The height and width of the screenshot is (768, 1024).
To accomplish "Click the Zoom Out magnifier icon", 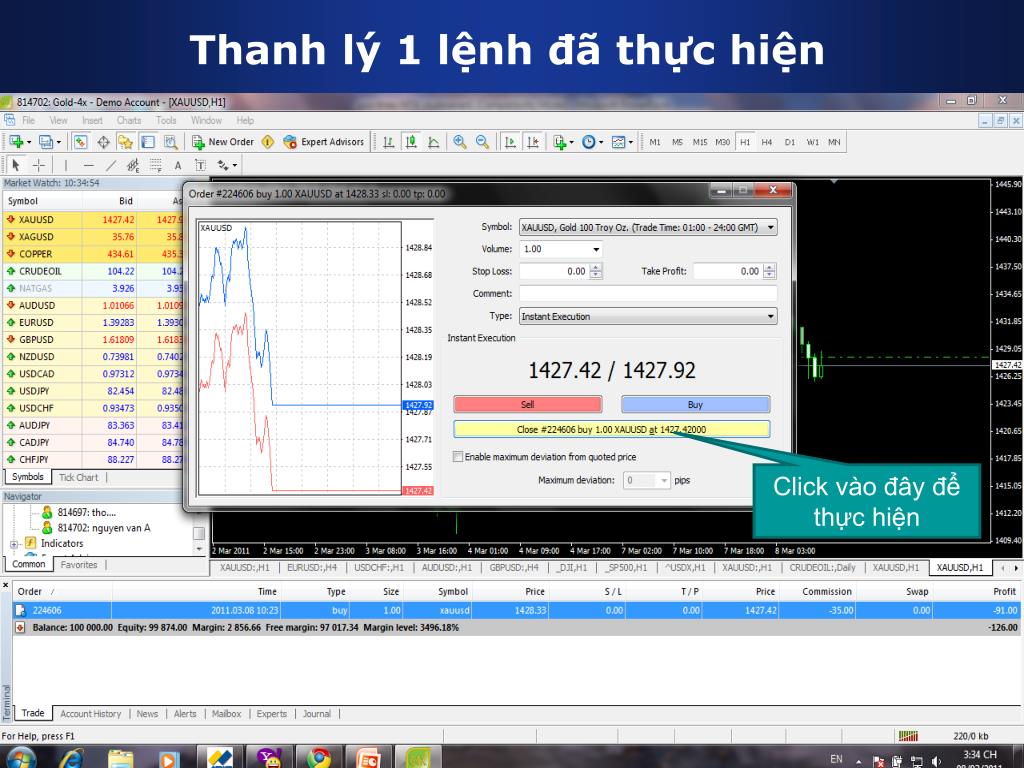I will pos(483,142).
